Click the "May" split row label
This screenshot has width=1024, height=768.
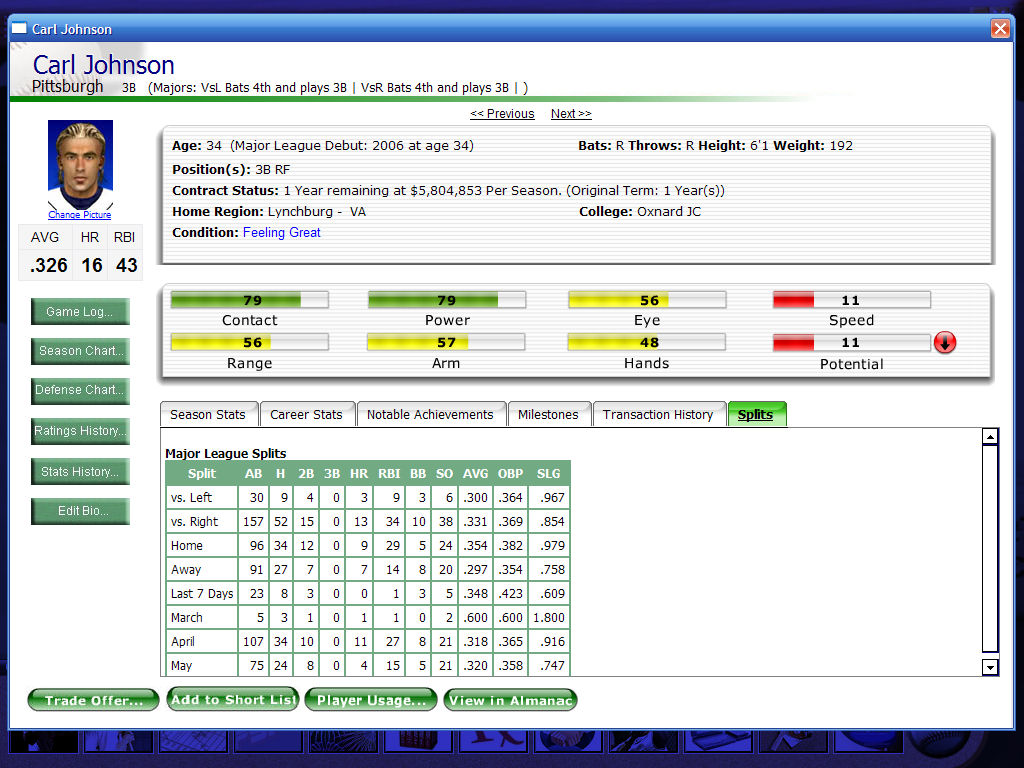point(182,666)
